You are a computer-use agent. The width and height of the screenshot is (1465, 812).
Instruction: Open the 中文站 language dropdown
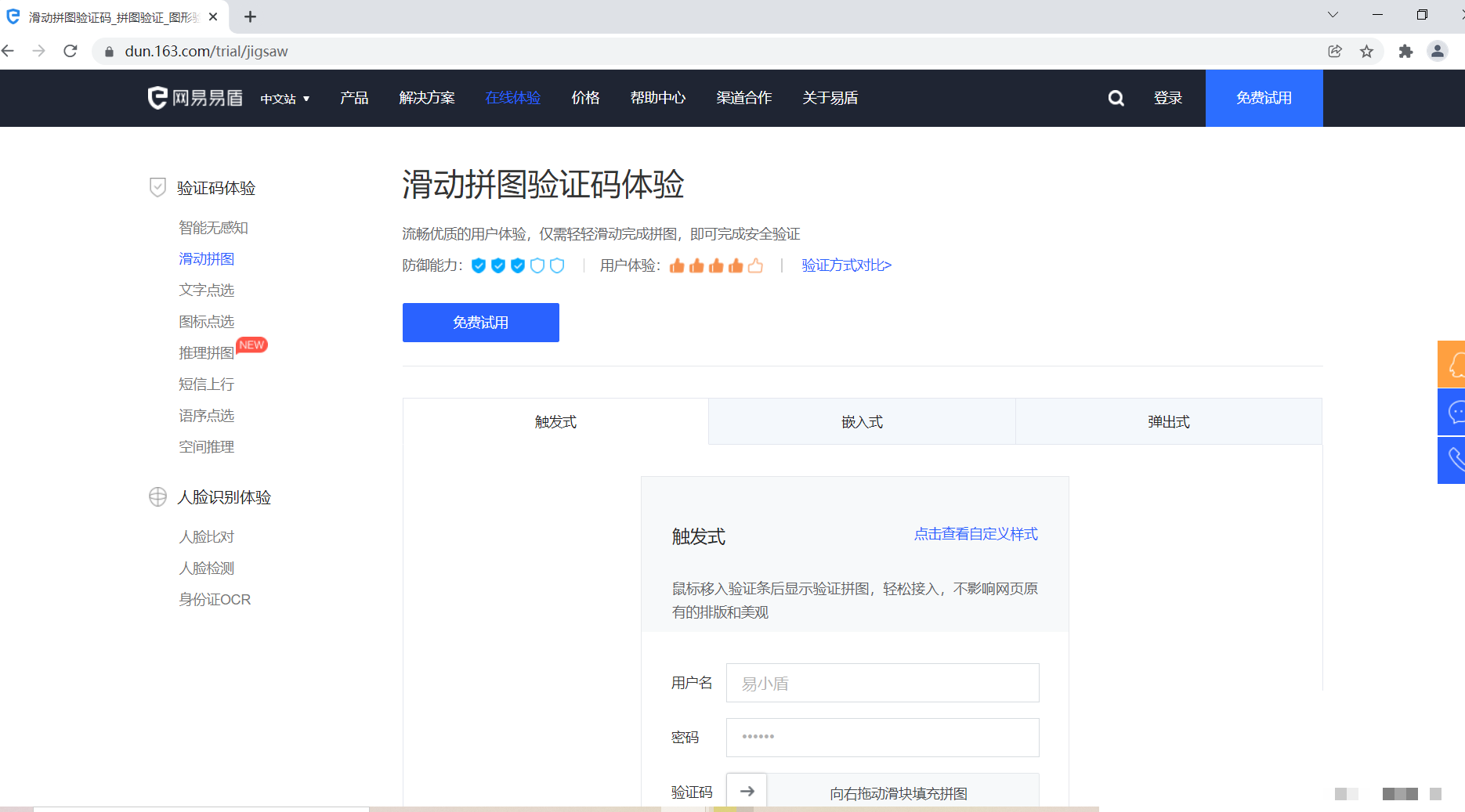point(284,98)
